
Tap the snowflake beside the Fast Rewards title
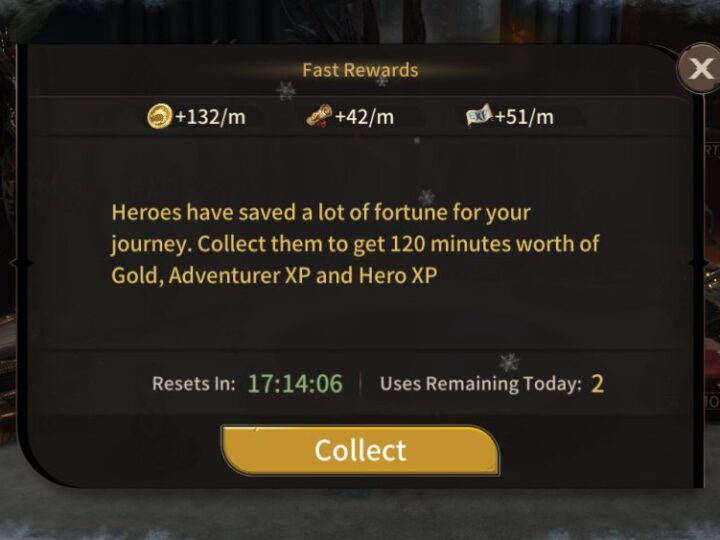click(286, 90)
